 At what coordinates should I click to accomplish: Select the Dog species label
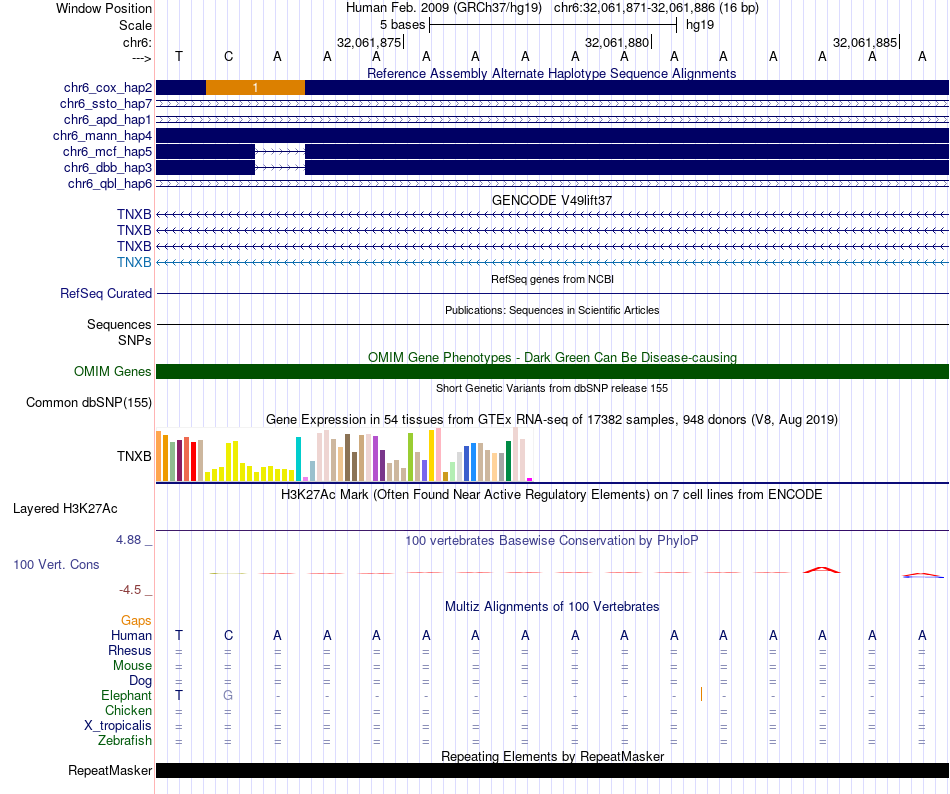[140, 681]
